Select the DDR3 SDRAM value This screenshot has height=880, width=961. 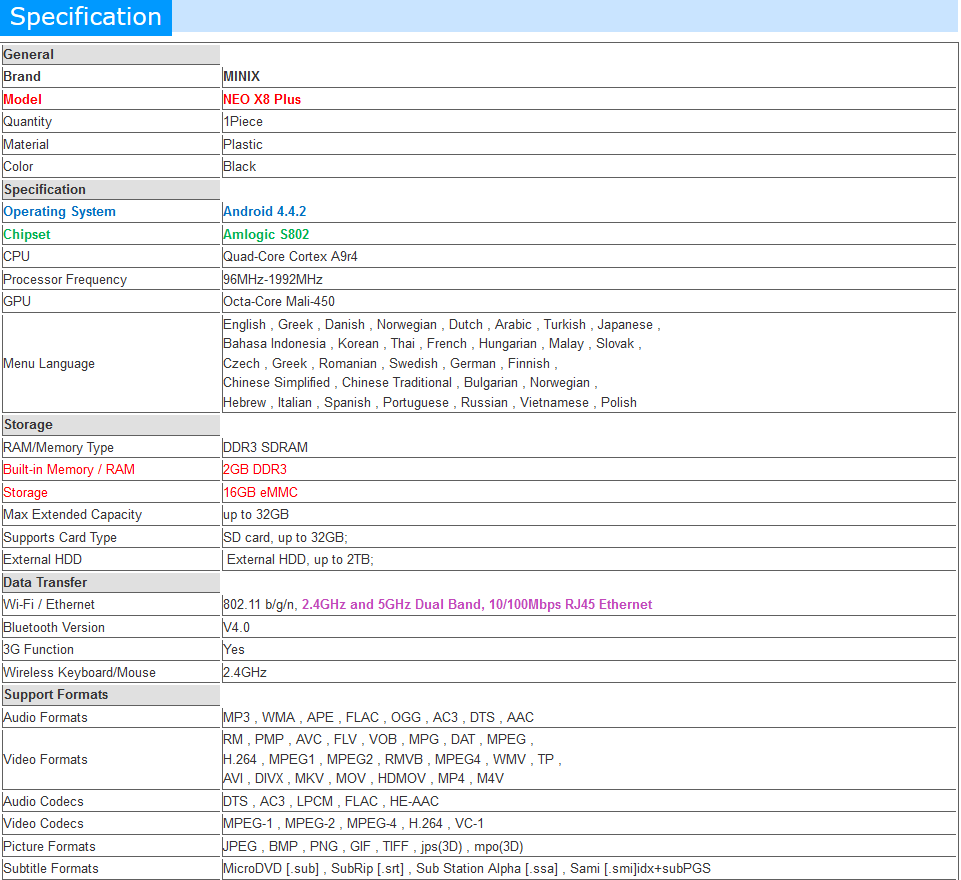point(265,447)
